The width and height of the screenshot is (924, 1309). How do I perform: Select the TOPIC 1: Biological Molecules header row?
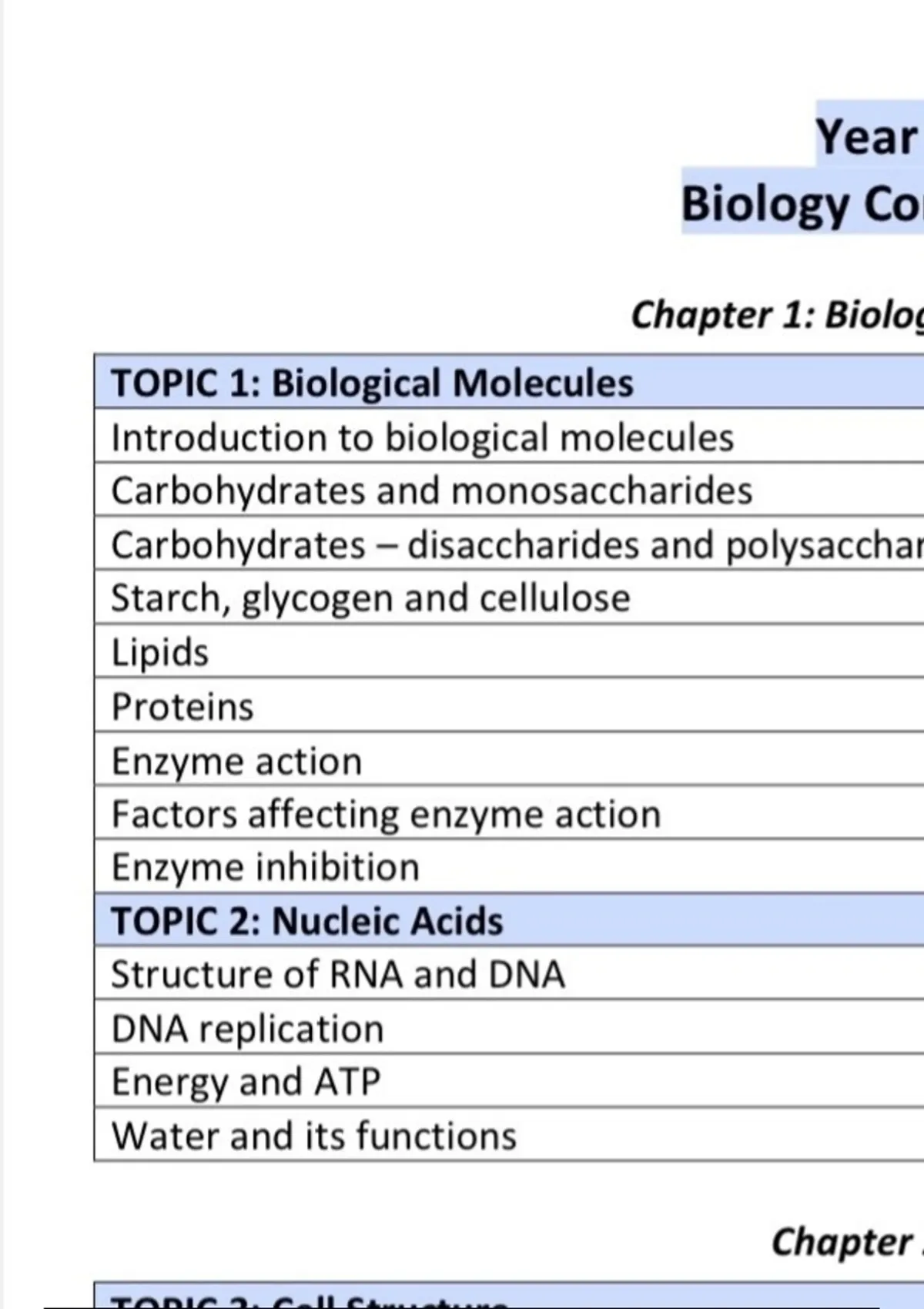[x=372, y=383]
